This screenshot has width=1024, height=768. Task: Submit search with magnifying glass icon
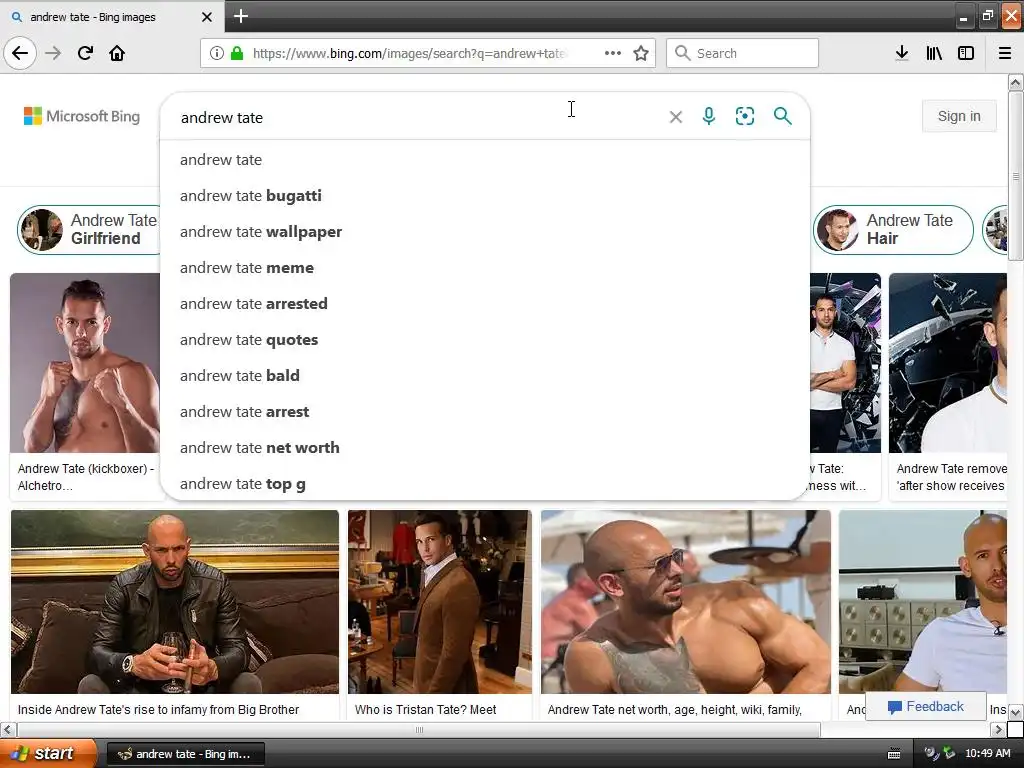782,116
